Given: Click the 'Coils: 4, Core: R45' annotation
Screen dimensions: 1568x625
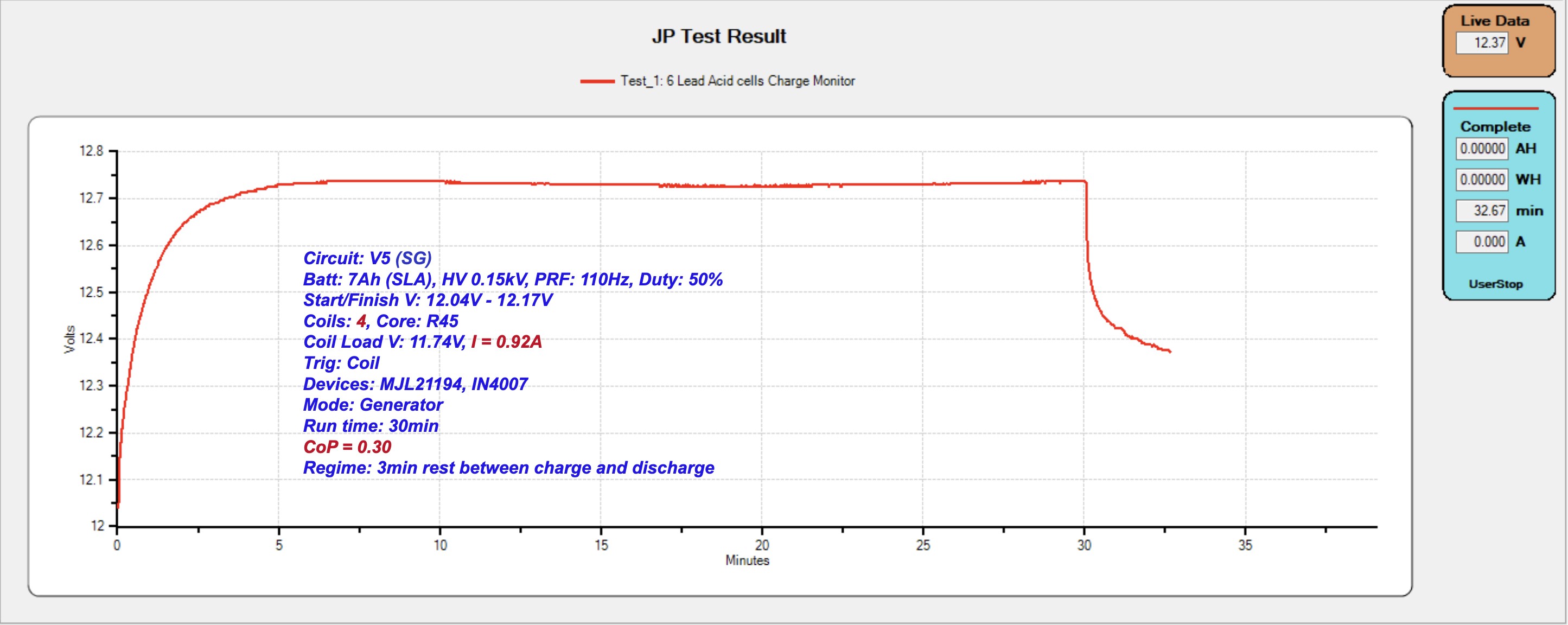Looking at the screenshot, I should pos(381,321).
